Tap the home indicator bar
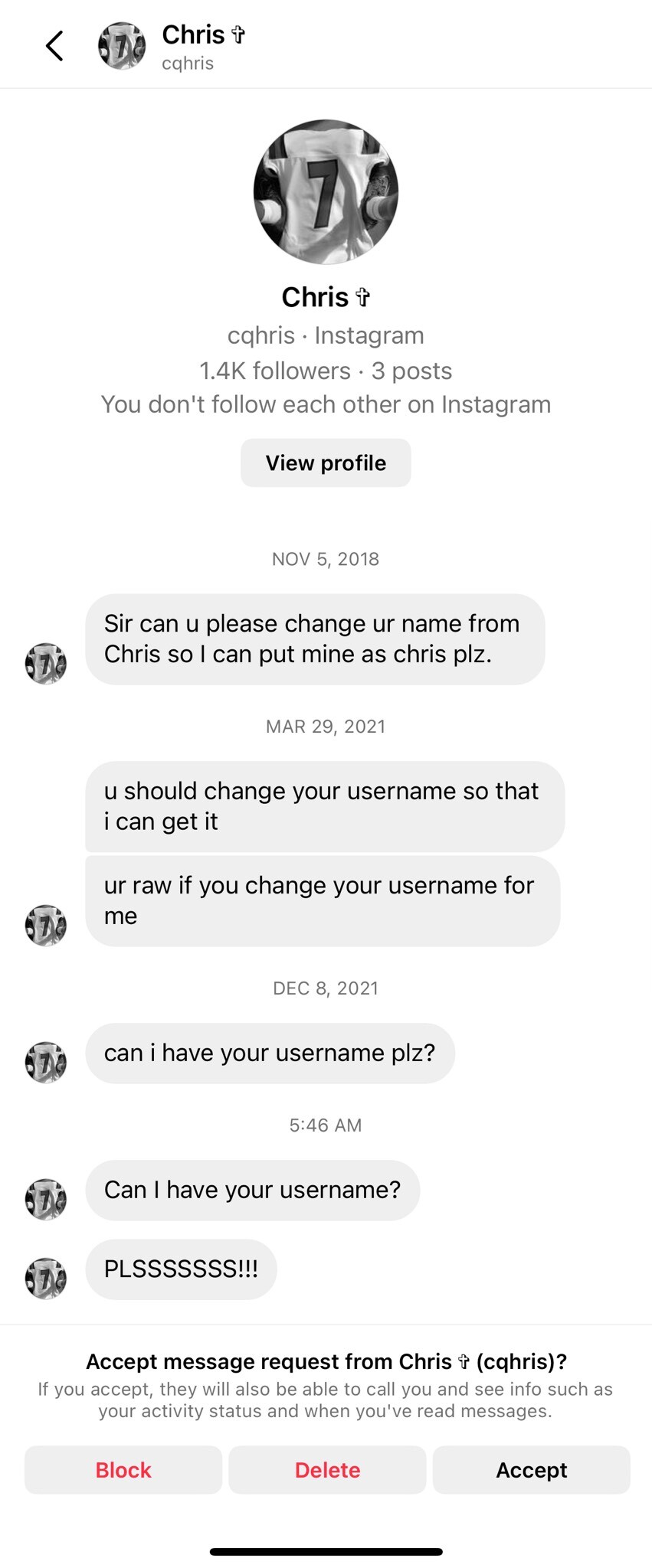Viewport: 652px width, 1568px height. [x=326, y=1551]
